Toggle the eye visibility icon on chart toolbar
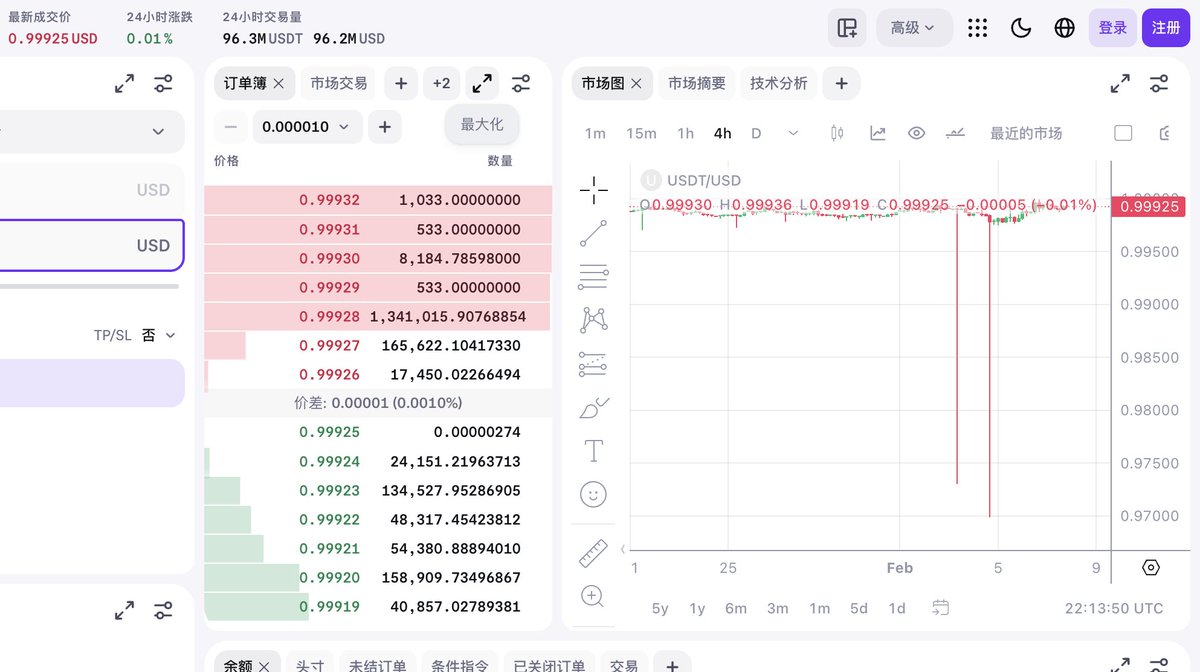Image resolution: width=1200 pixels, height=672 pixels. coord(916,133)
